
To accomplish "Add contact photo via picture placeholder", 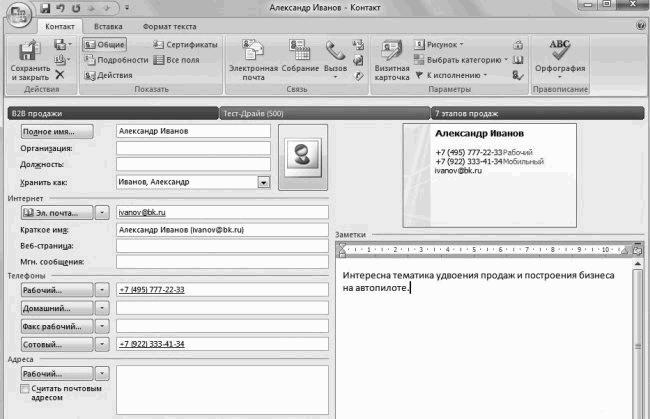I will tap(303, 157).
